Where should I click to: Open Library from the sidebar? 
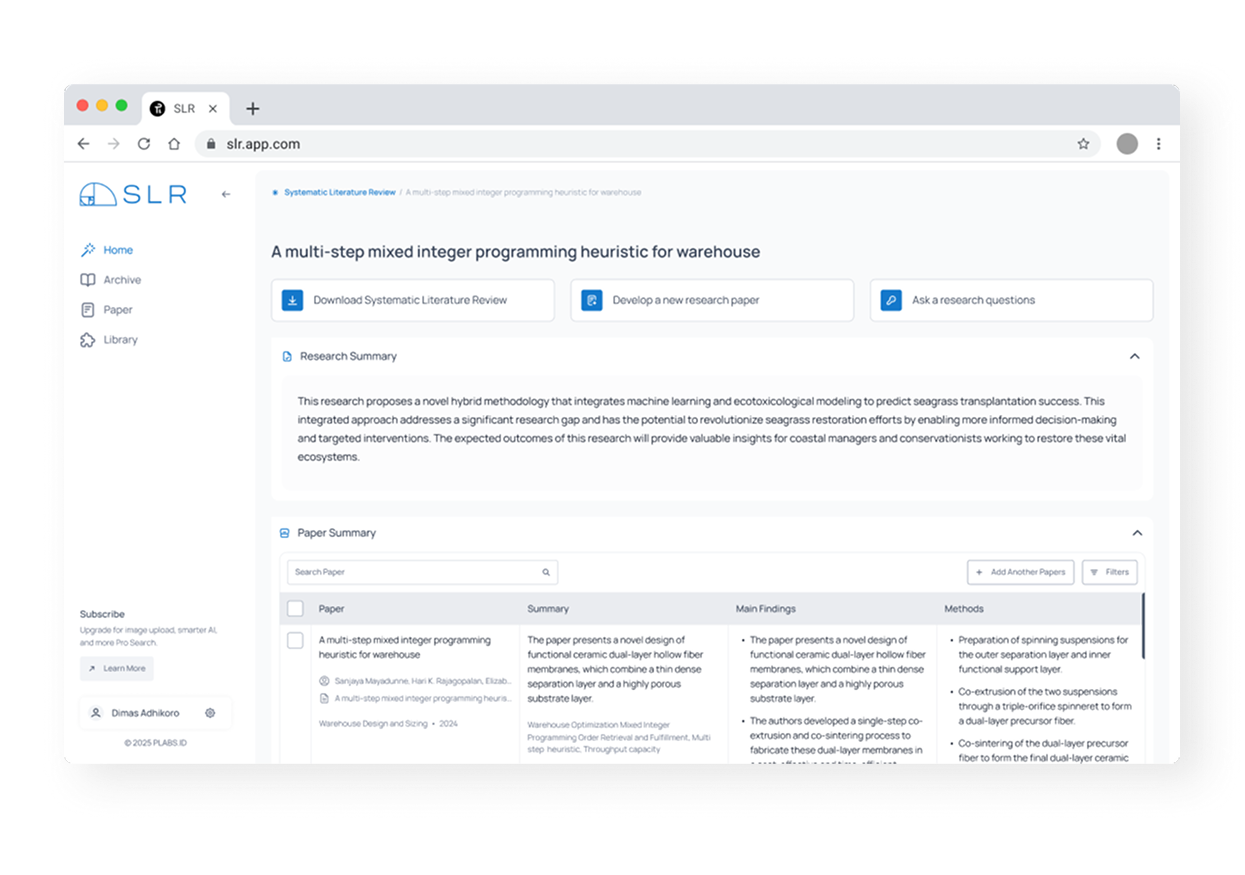point(120,340)
